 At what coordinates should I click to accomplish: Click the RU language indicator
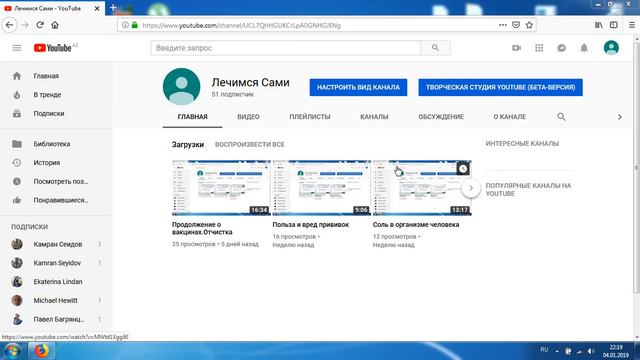tap(544, 350)
